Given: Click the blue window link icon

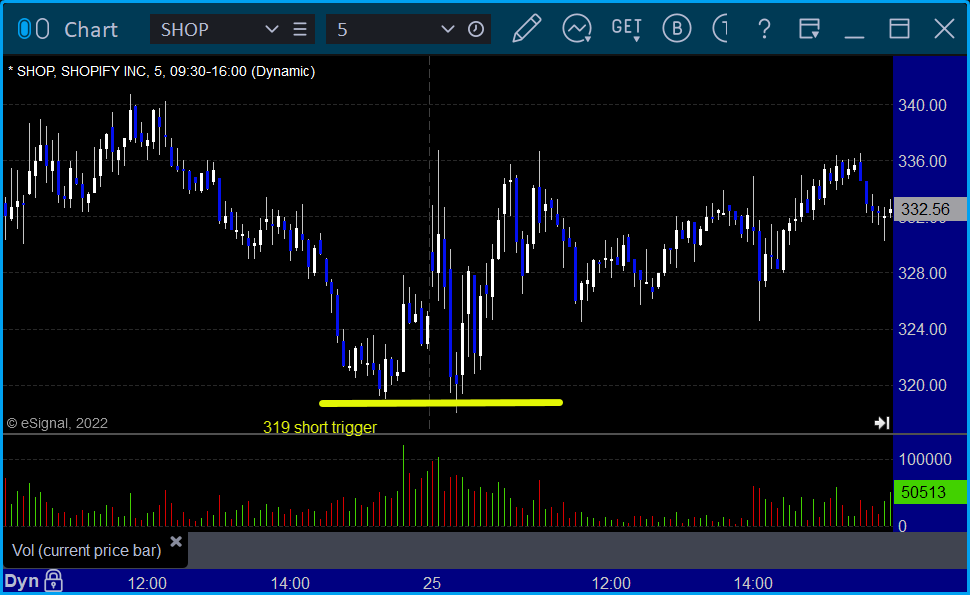Looking at the screenshot, I should tap(24, 29).
